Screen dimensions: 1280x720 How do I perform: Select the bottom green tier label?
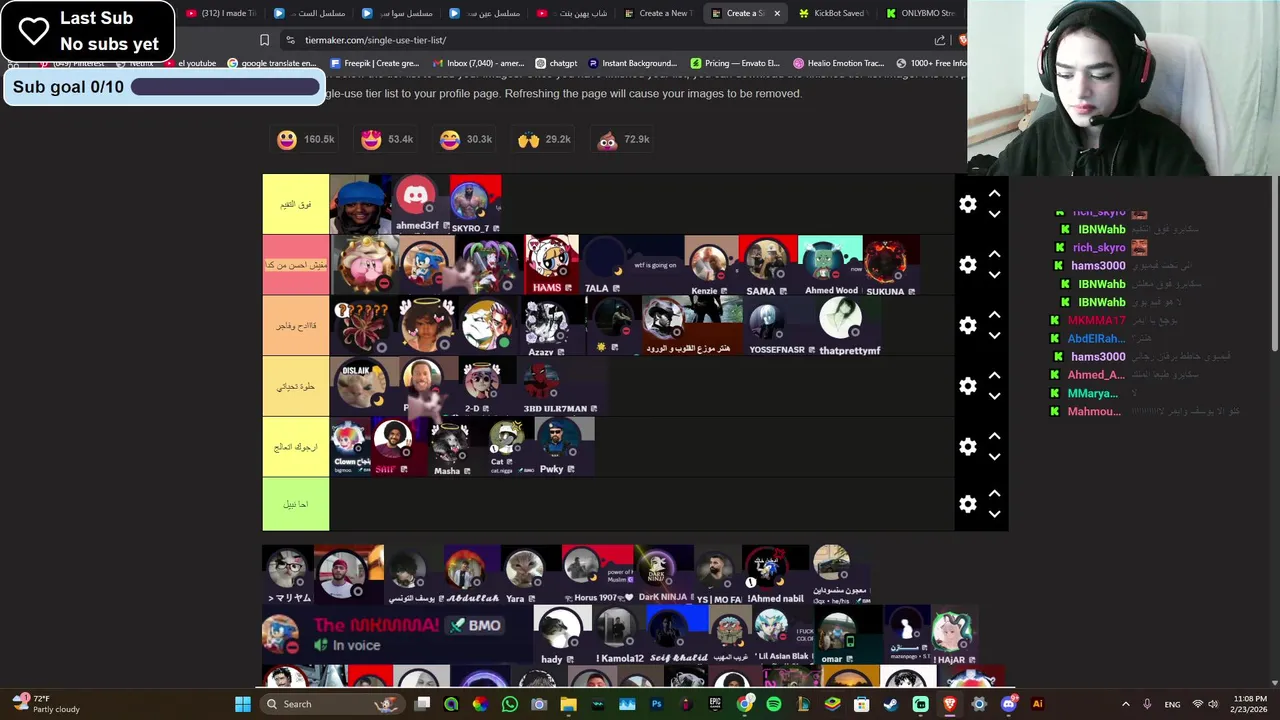click(296, 504)
